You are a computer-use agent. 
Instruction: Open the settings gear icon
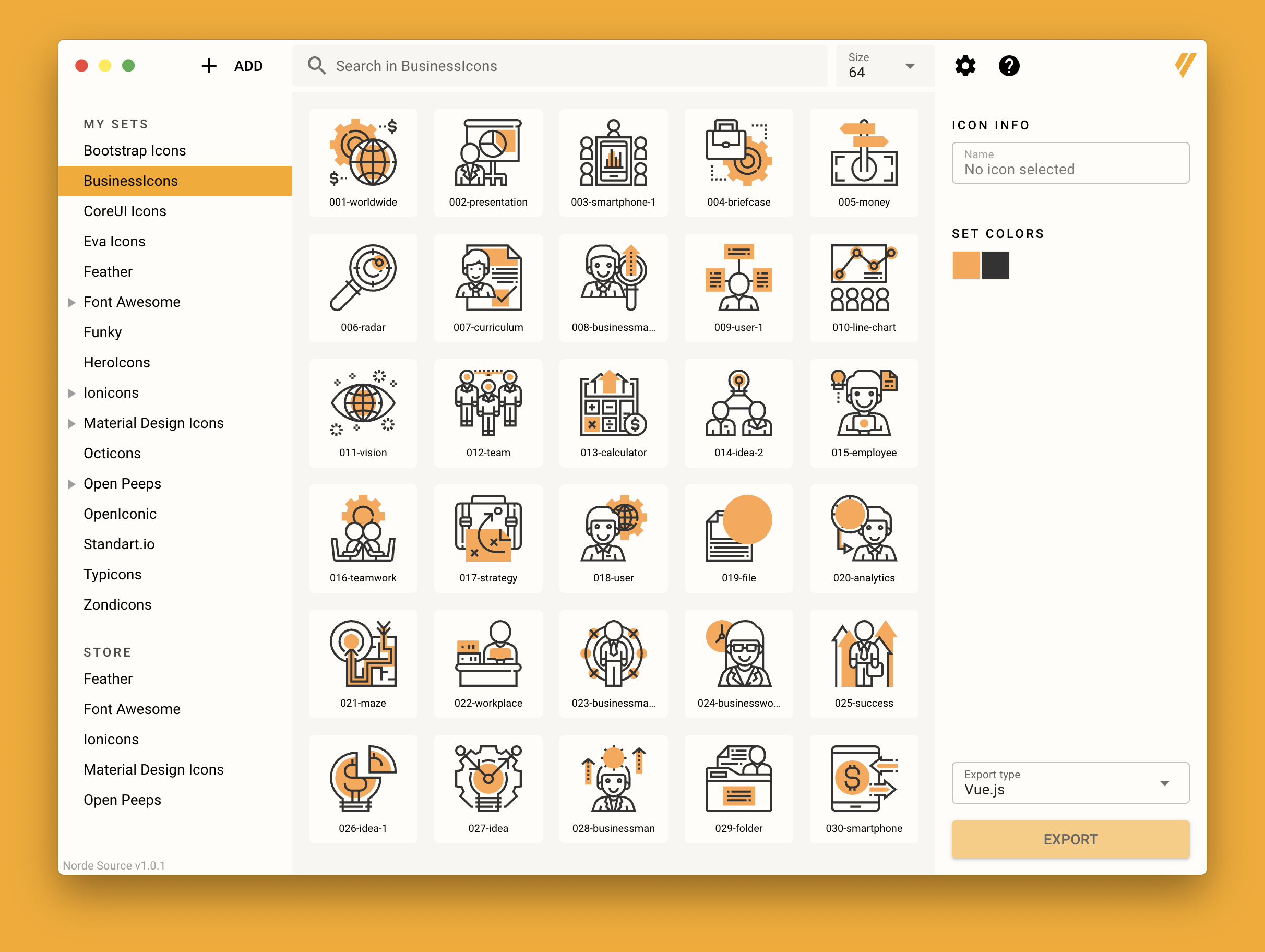965,66
